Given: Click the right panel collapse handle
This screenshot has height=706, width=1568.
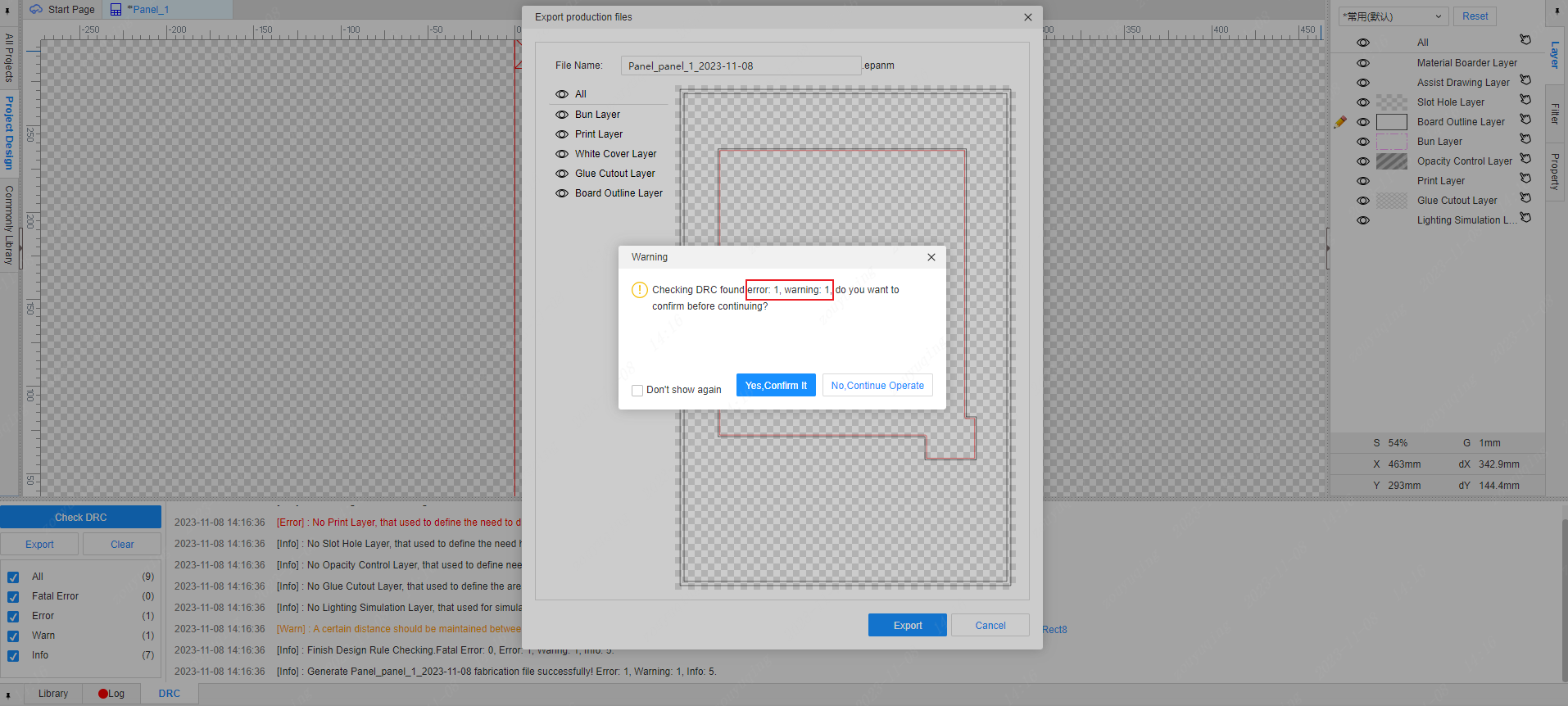Looking at the screenshot, I should (1328, 248).
